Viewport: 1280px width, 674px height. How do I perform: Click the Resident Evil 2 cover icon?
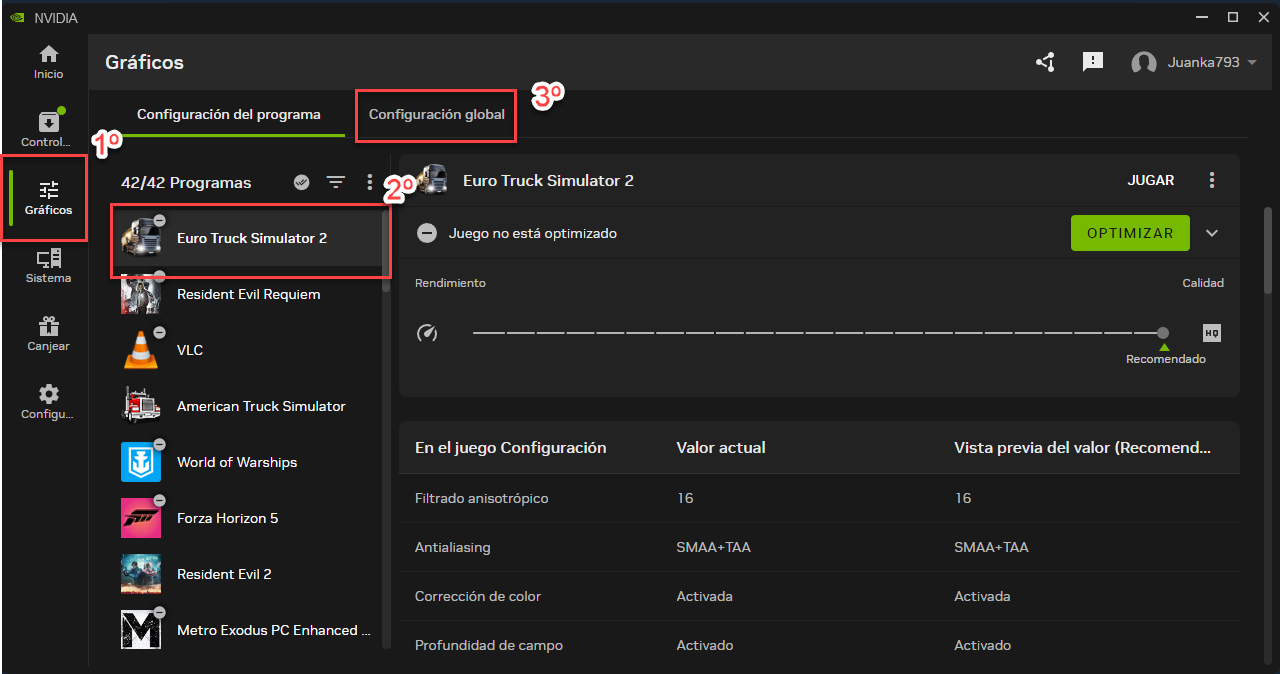(x=141, y=574)
